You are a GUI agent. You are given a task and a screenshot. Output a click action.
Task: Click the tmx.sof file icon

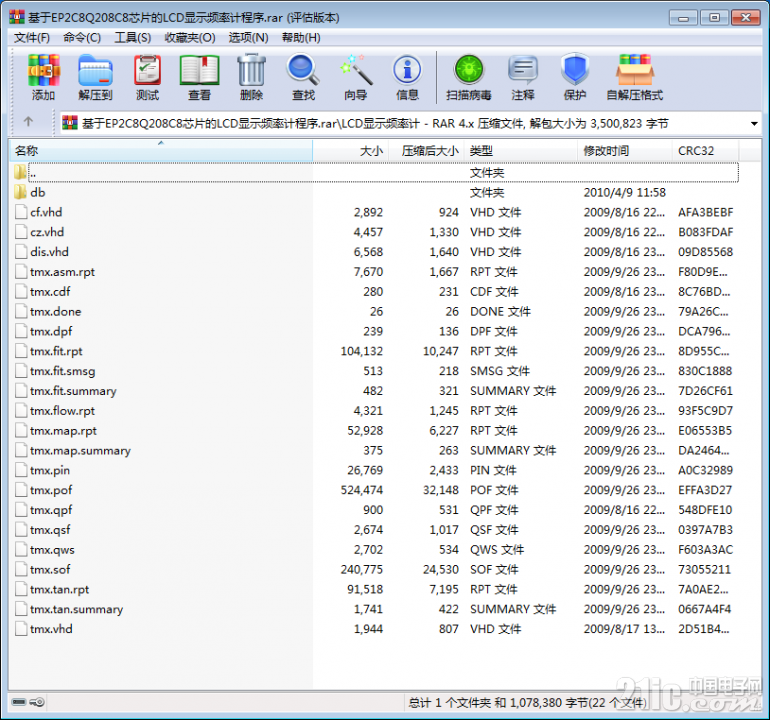click(x=21, y=569)
